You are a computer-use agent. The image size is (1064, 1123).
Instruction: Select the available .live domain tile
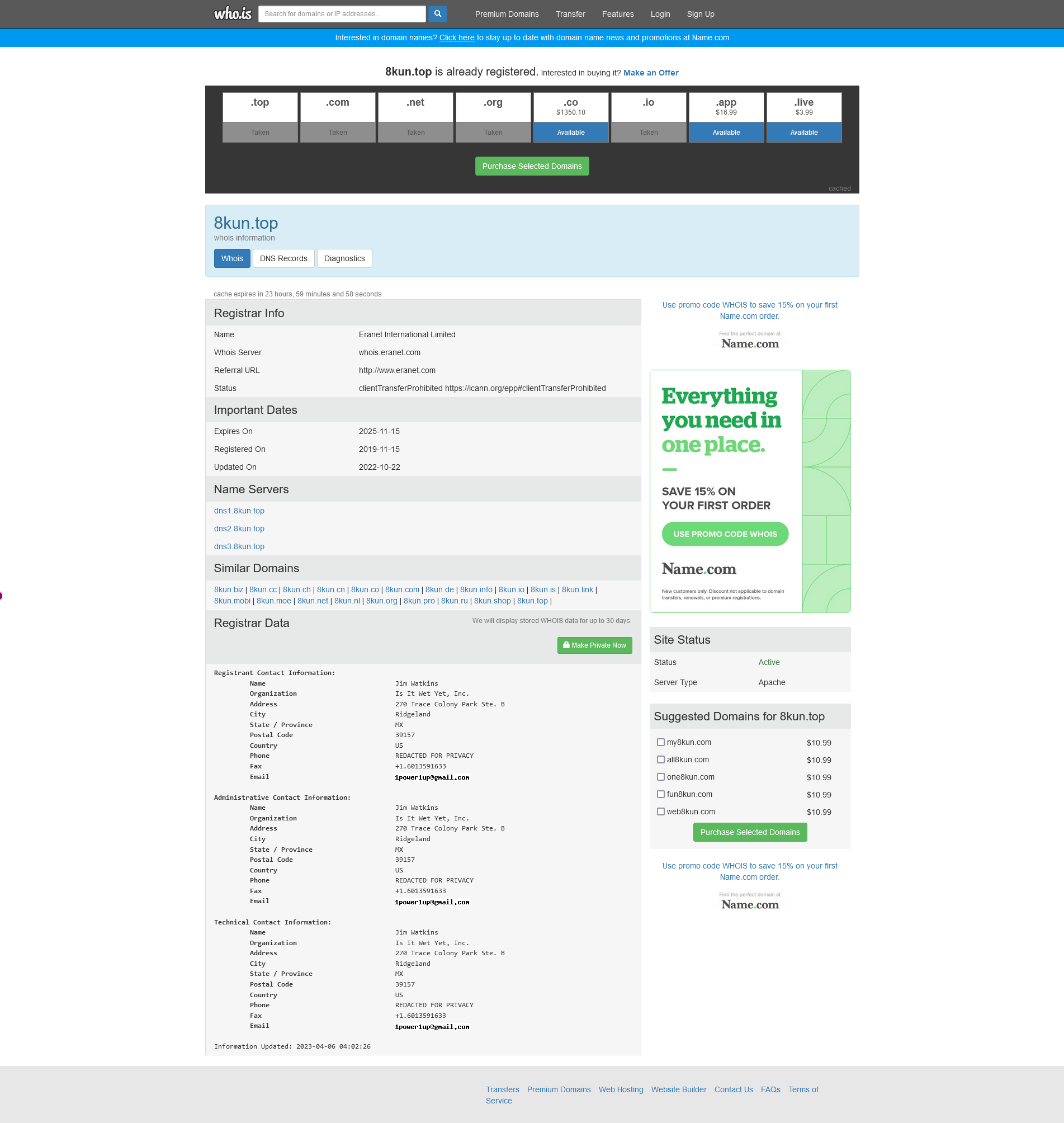(803, 117)
